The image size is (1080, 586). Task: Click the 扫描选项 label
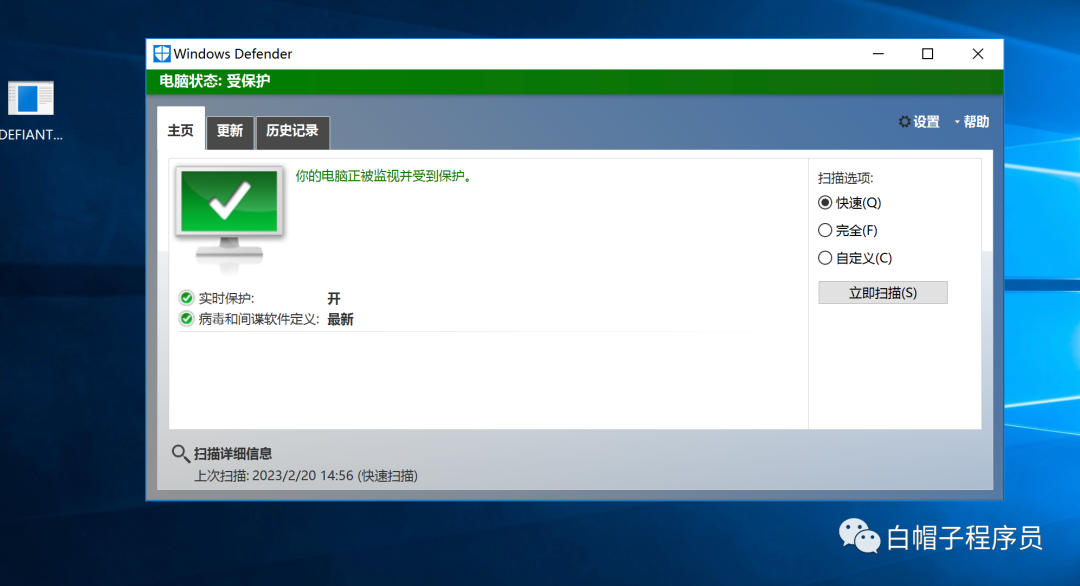[845, 178]
